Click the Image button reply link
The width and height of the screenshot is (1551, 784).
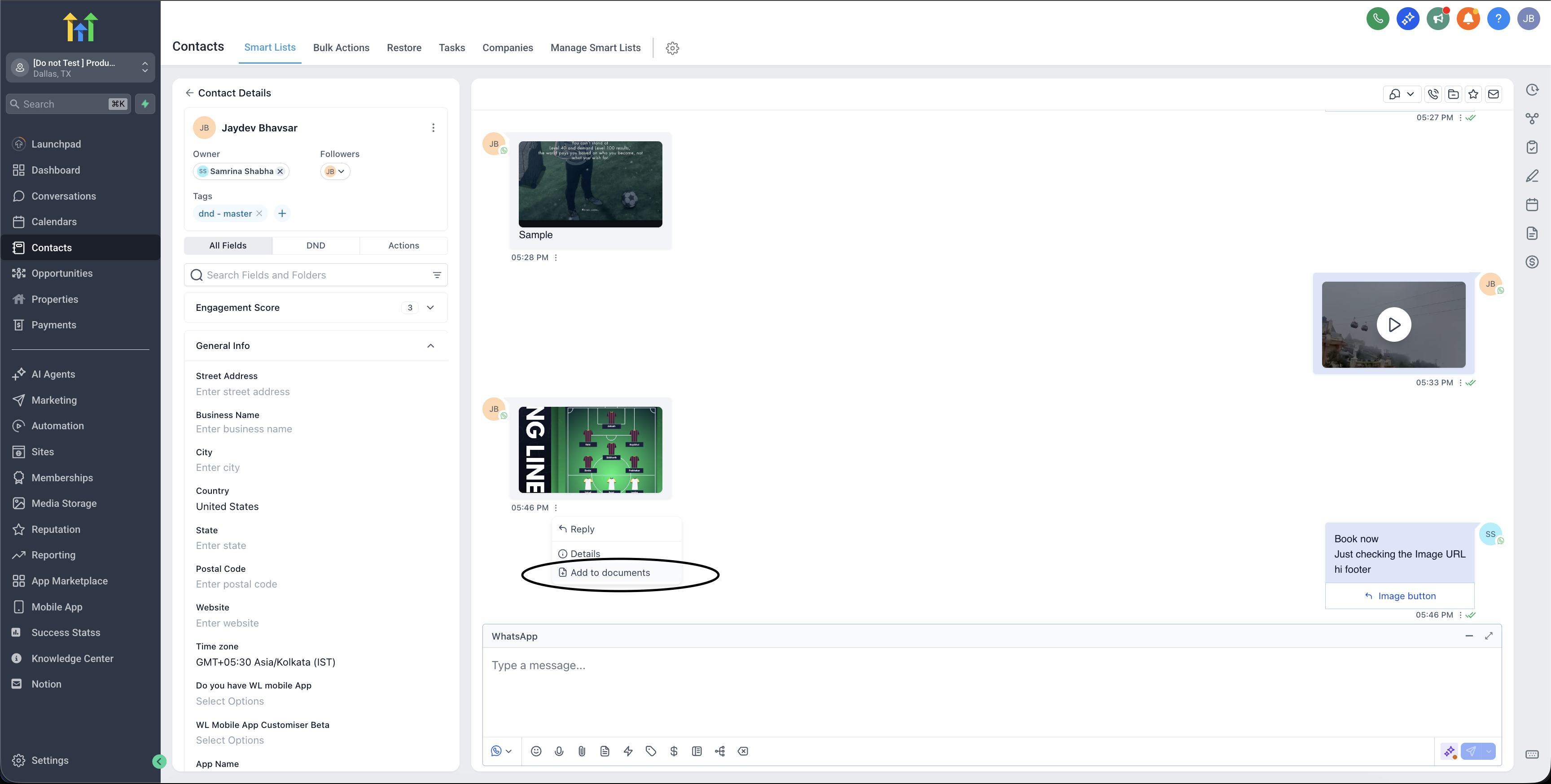(1400, 596)
